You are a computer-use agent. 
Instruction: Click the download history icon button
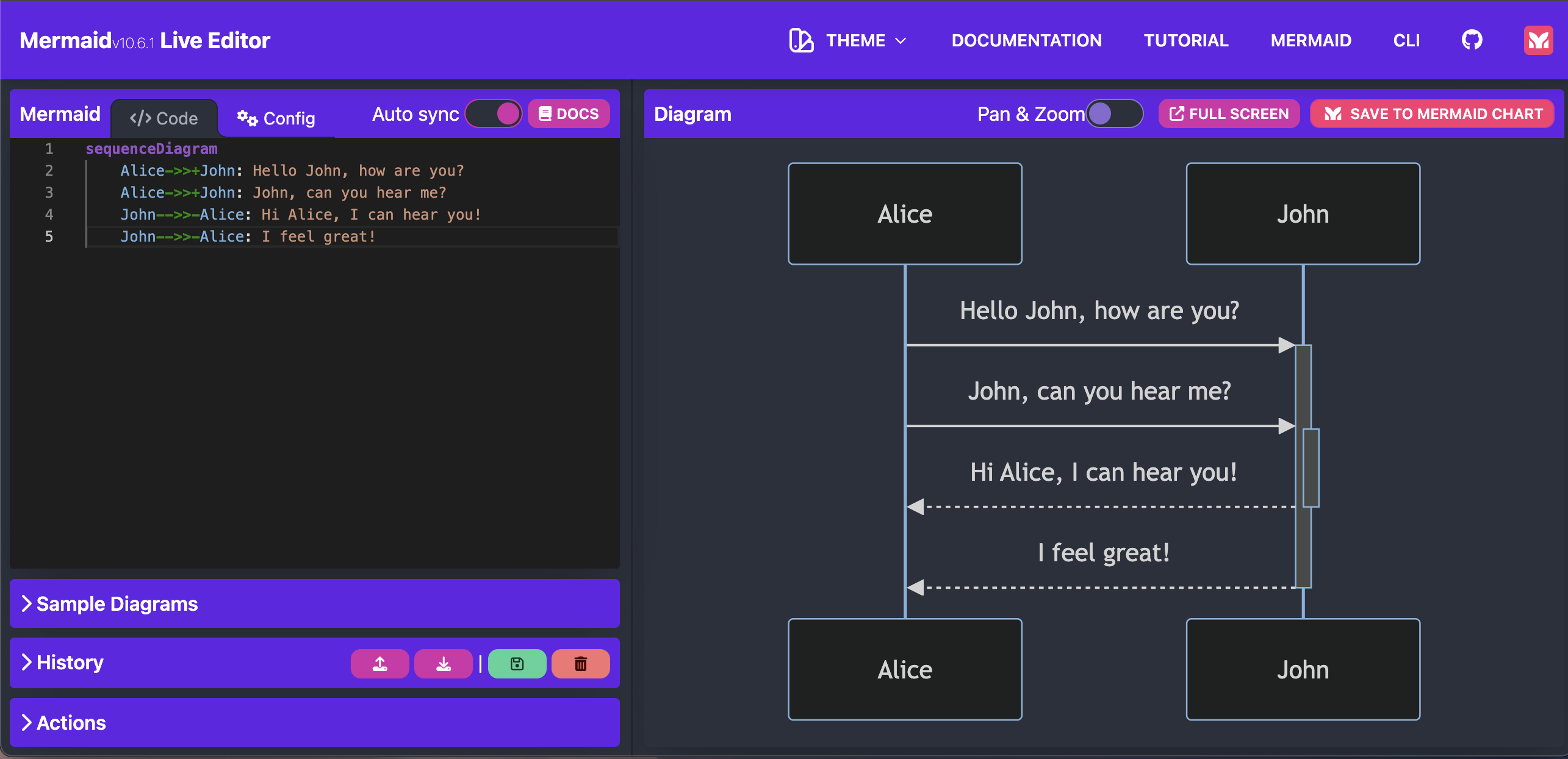[x=444, y=664]
